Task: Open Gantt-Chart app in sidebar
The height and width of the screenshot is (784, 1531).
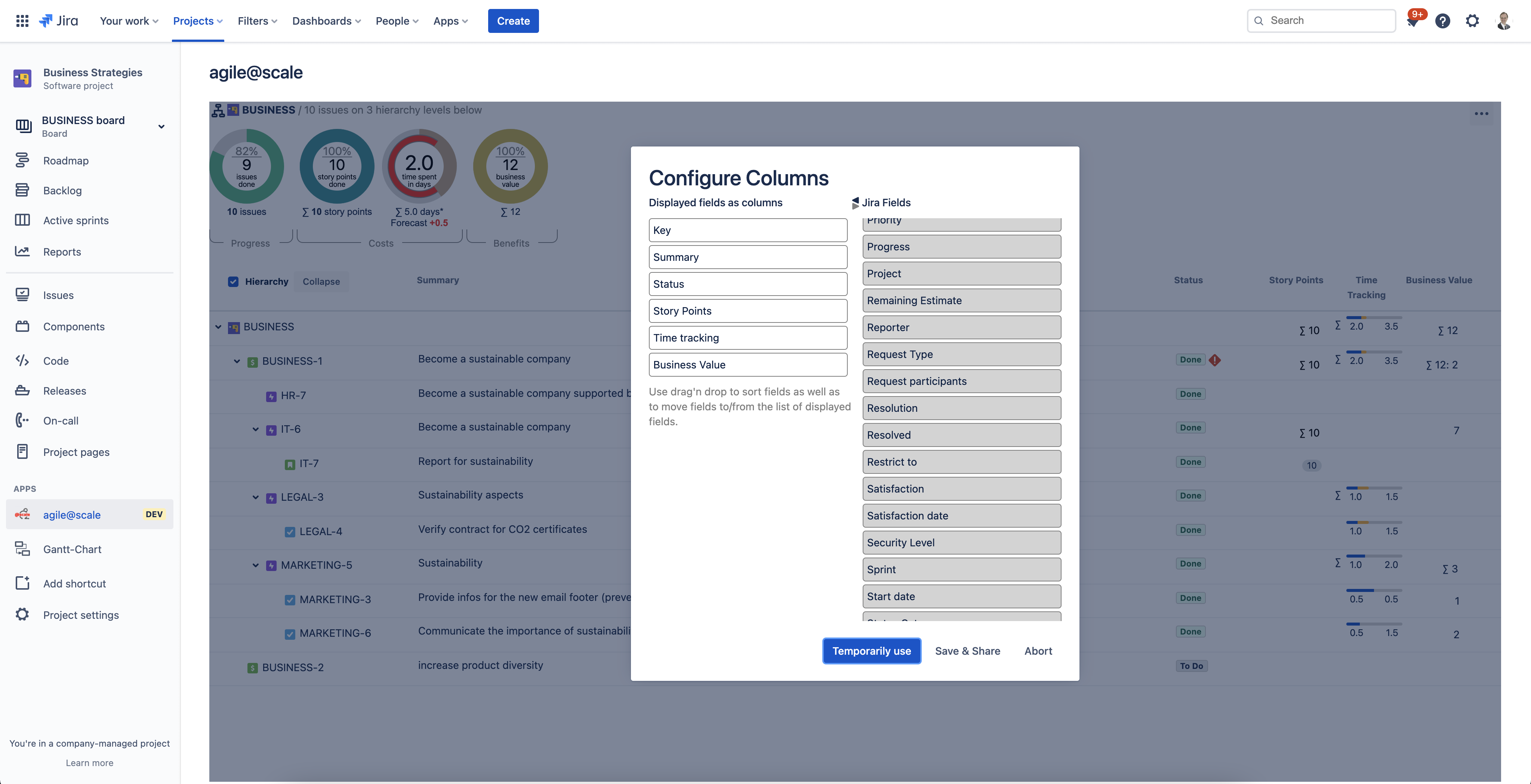Action: click(72, 549)
